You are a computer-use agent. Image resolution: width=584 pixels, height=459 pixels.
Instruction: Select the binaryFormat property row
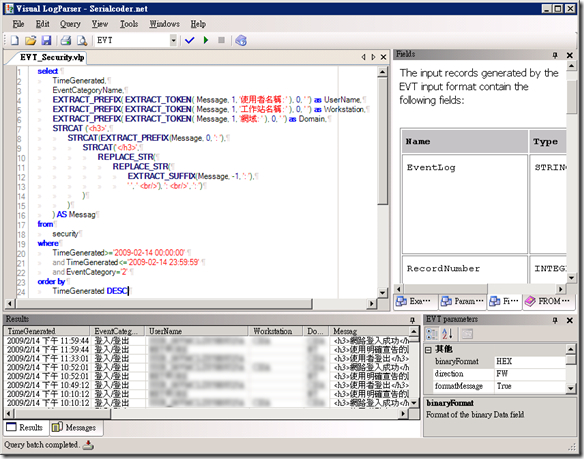[x=499, y=361]
